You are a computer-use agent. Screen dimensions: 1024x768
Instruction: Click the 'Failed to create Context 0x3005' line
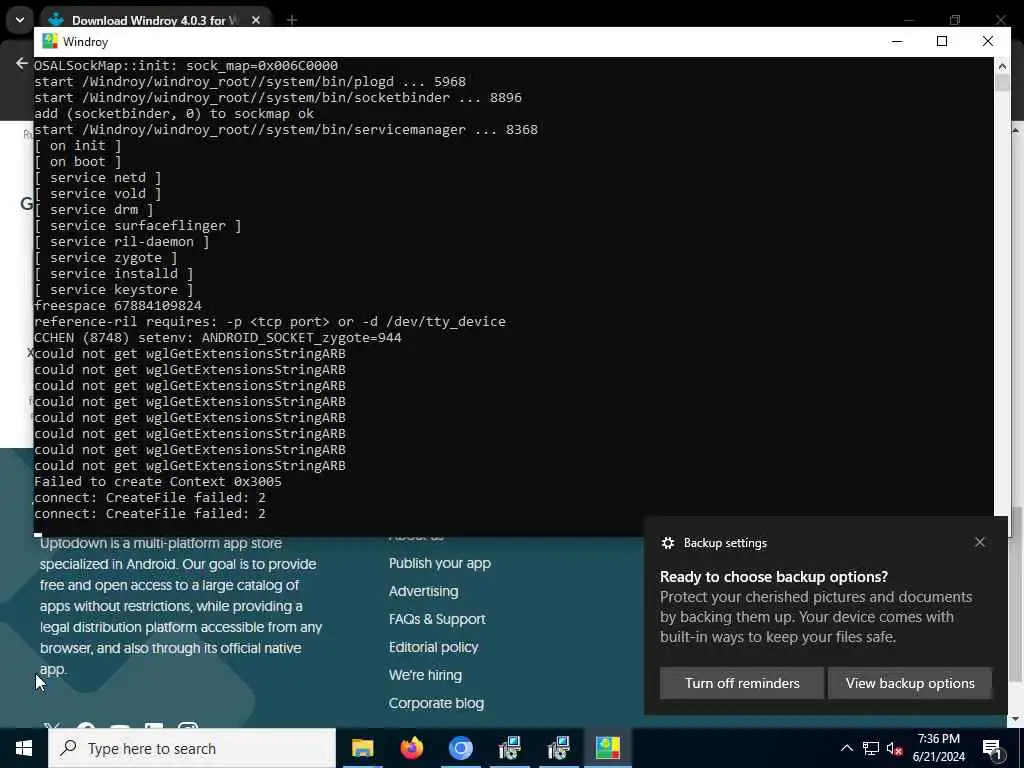coord(158,482)
